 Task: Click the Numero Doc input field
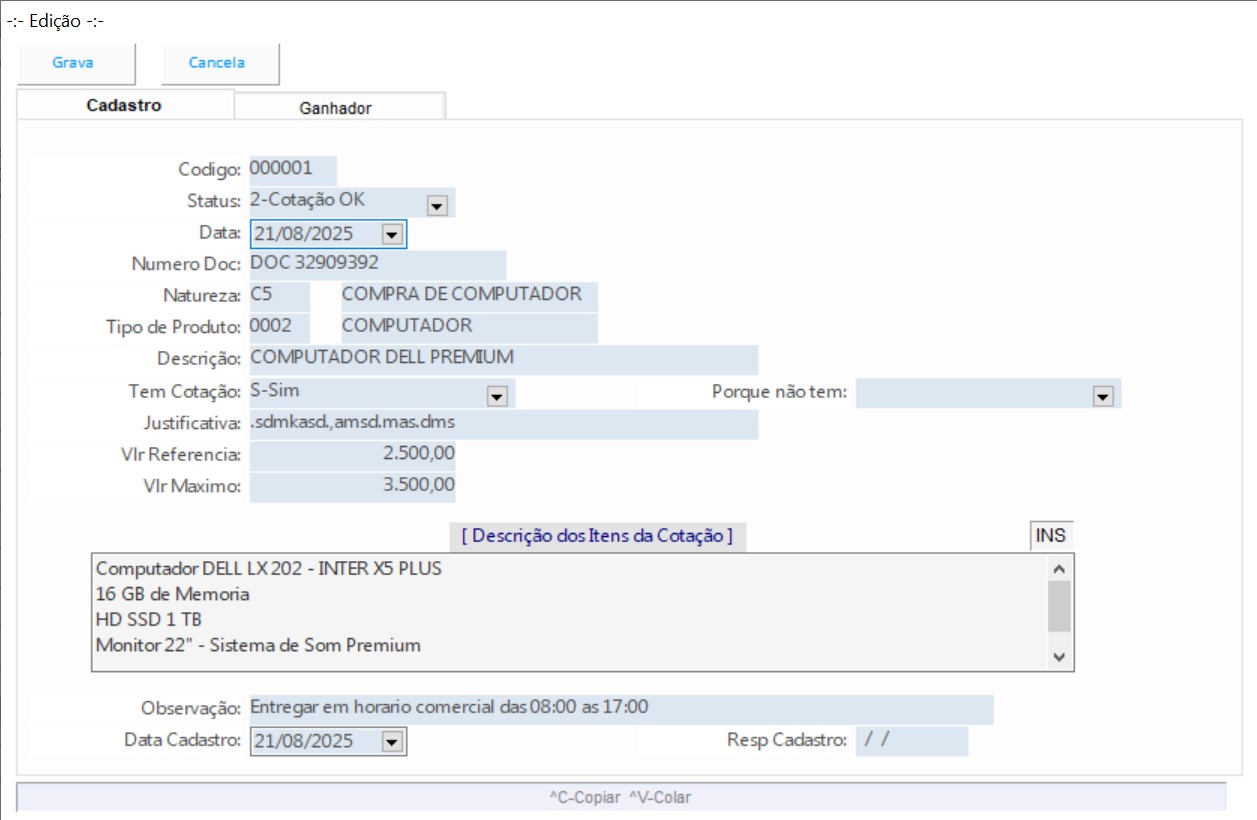(x=376, y=265)
